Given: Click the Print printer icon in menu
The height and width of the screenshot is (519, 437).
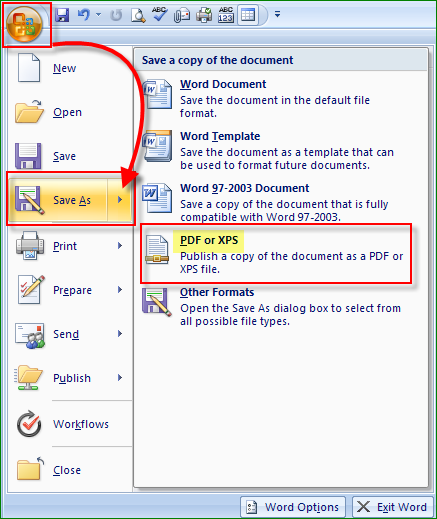Looking at the screenshot, I should pos(30,246).
